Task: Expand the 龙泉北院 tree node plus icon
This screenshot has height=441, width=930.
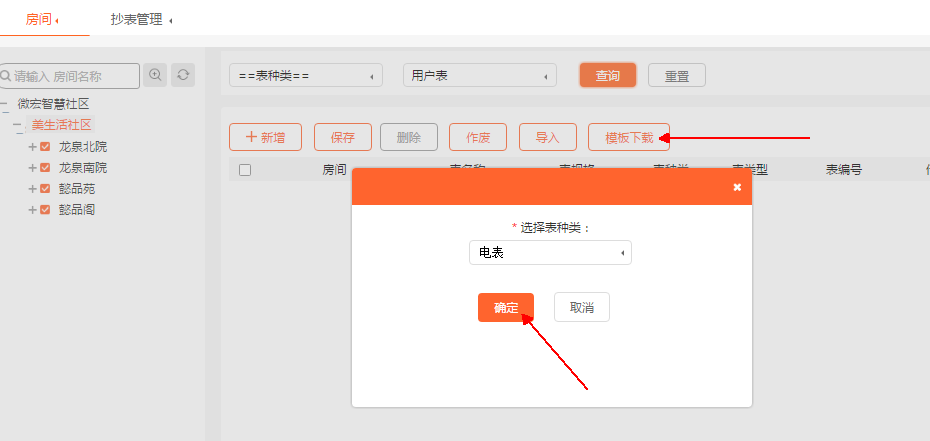Action: 32,147
